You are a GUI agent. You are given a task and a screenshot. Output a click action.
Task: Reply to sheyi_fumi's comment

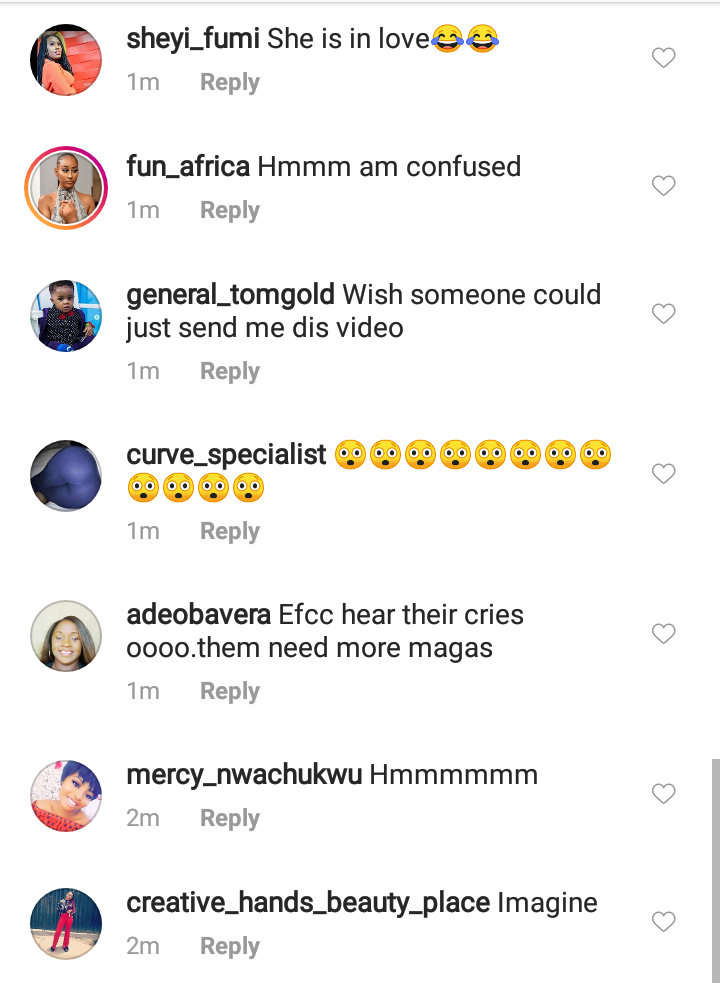point(229,83)
